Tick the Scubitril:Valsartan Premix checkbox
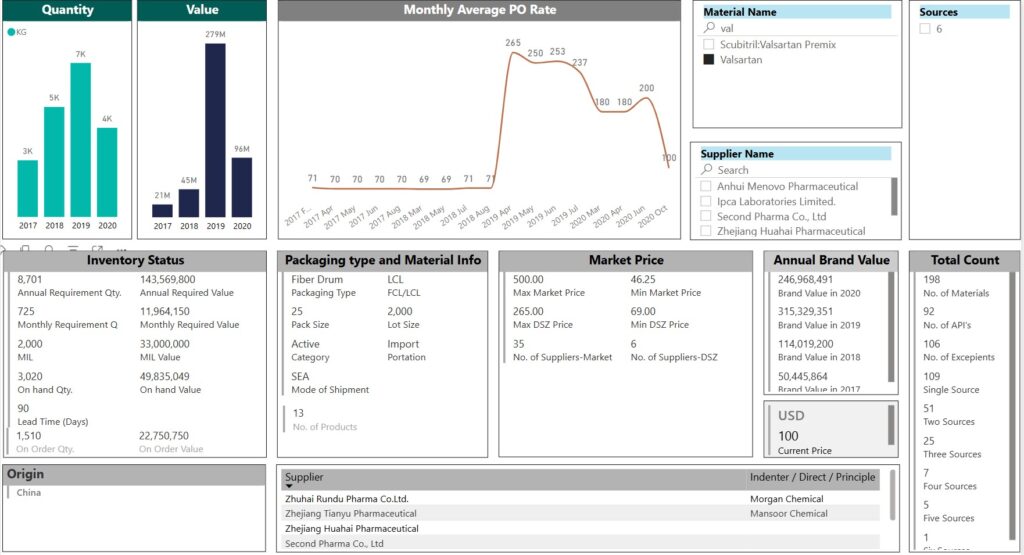The image size is (1024, 555). click(709, 44)
